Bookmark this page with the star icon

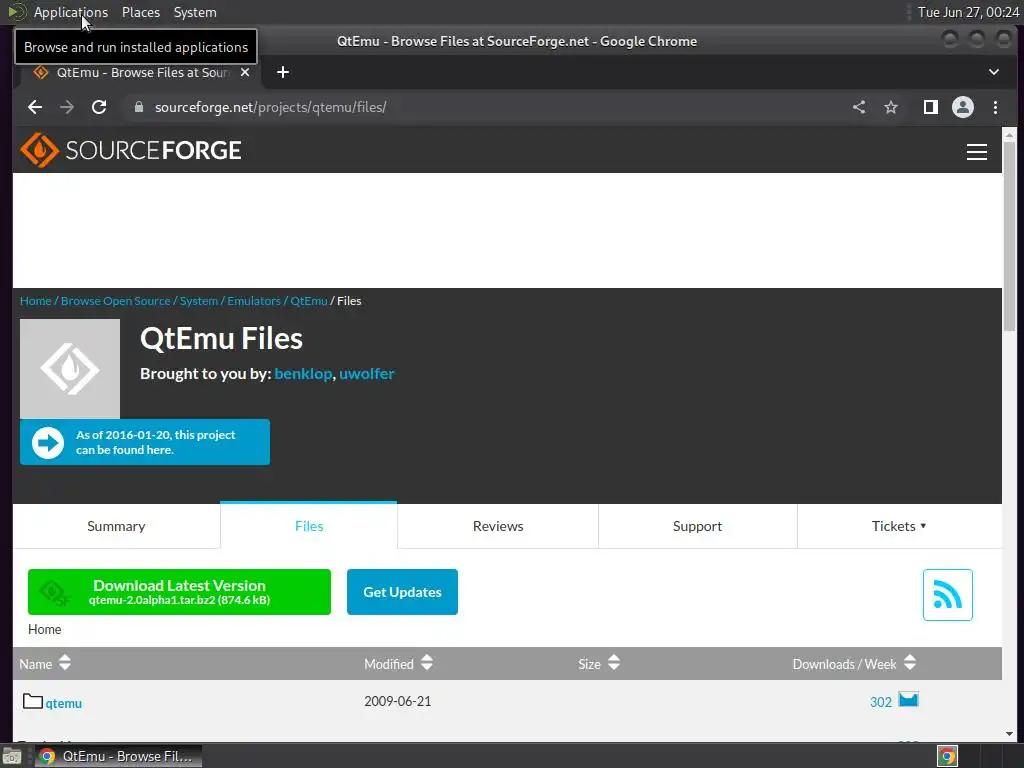(x=891, y=107)
